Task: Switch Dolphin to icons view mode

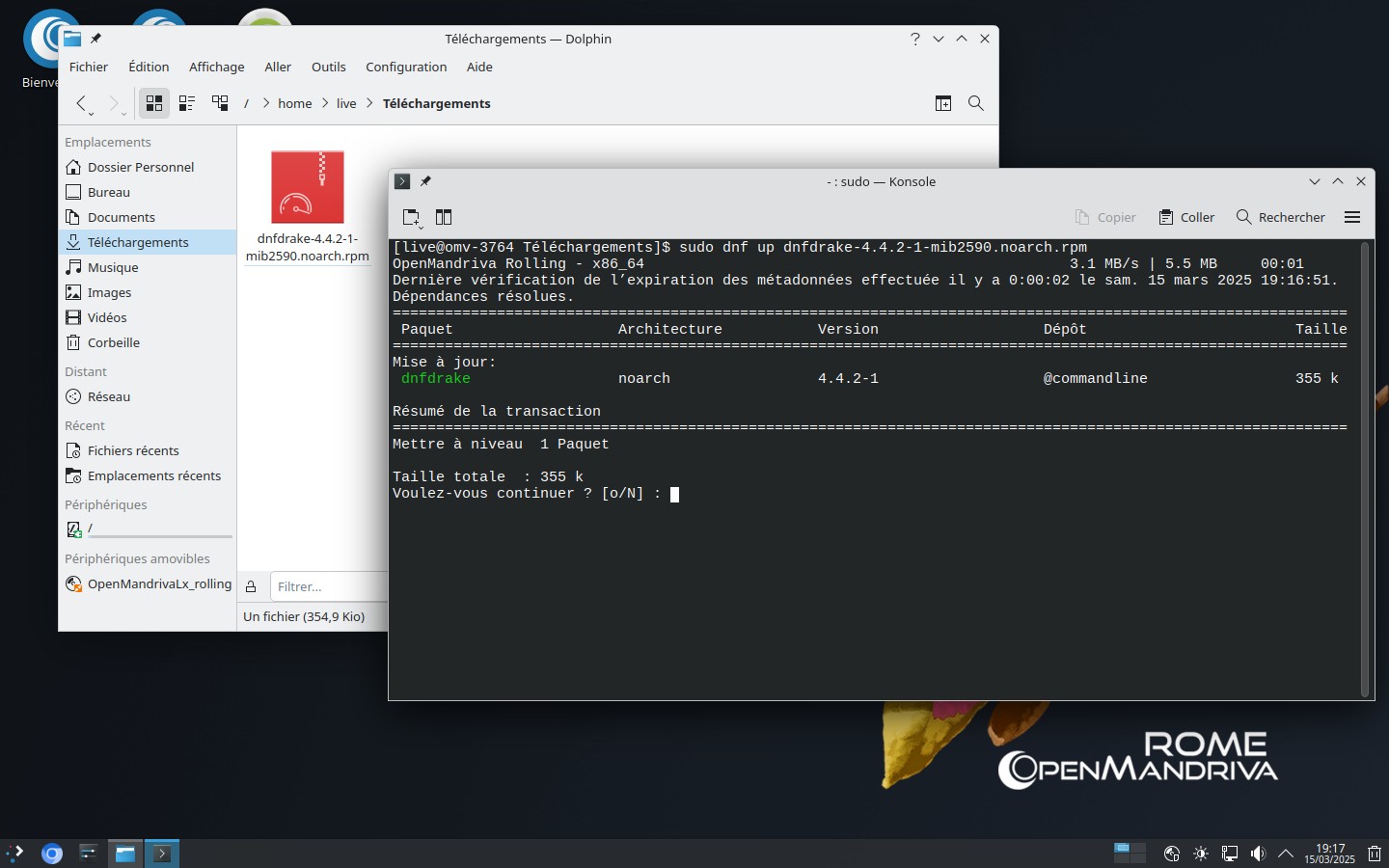Action: [x=154, y=103]
